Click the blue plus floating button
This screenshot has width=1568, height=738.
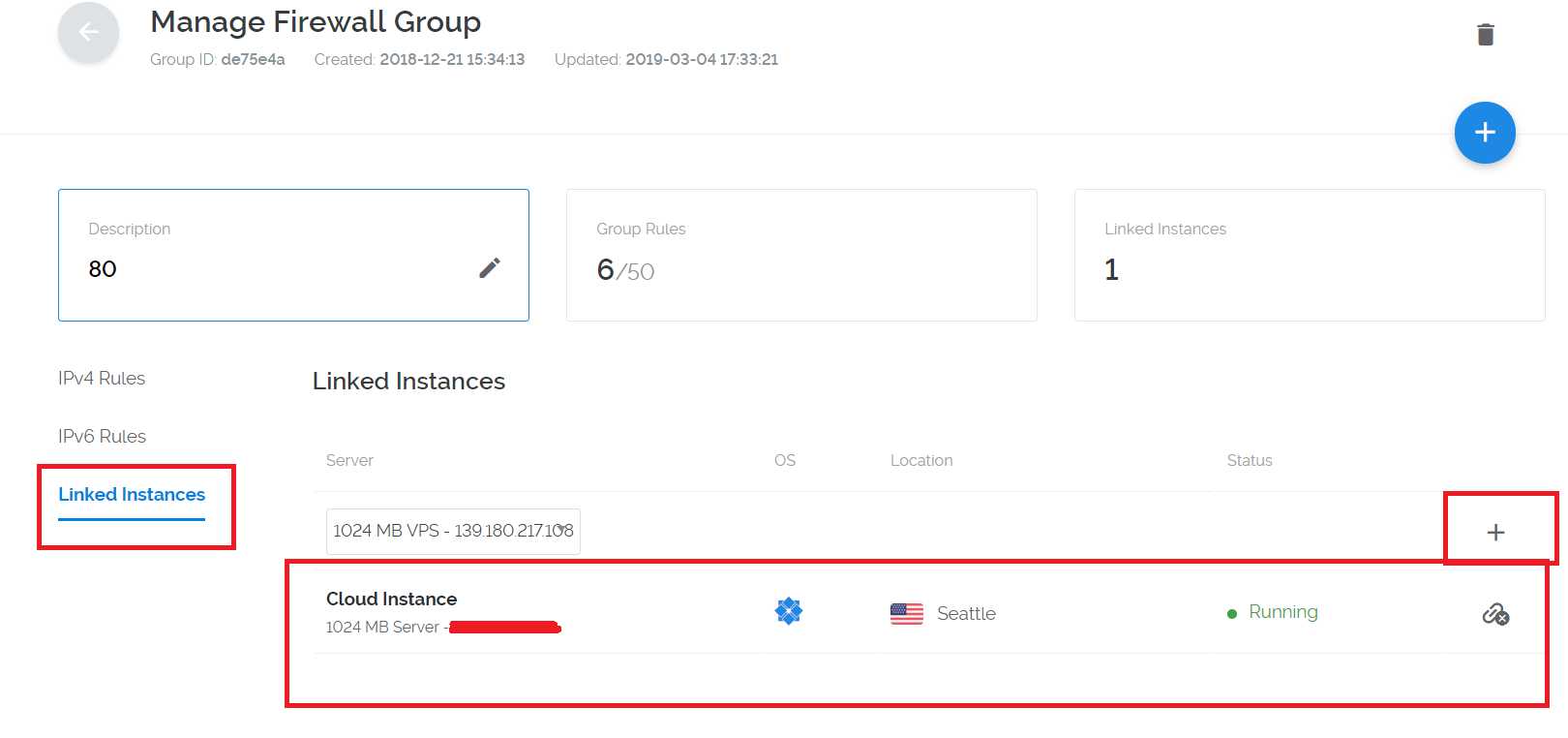[1485, 133]
